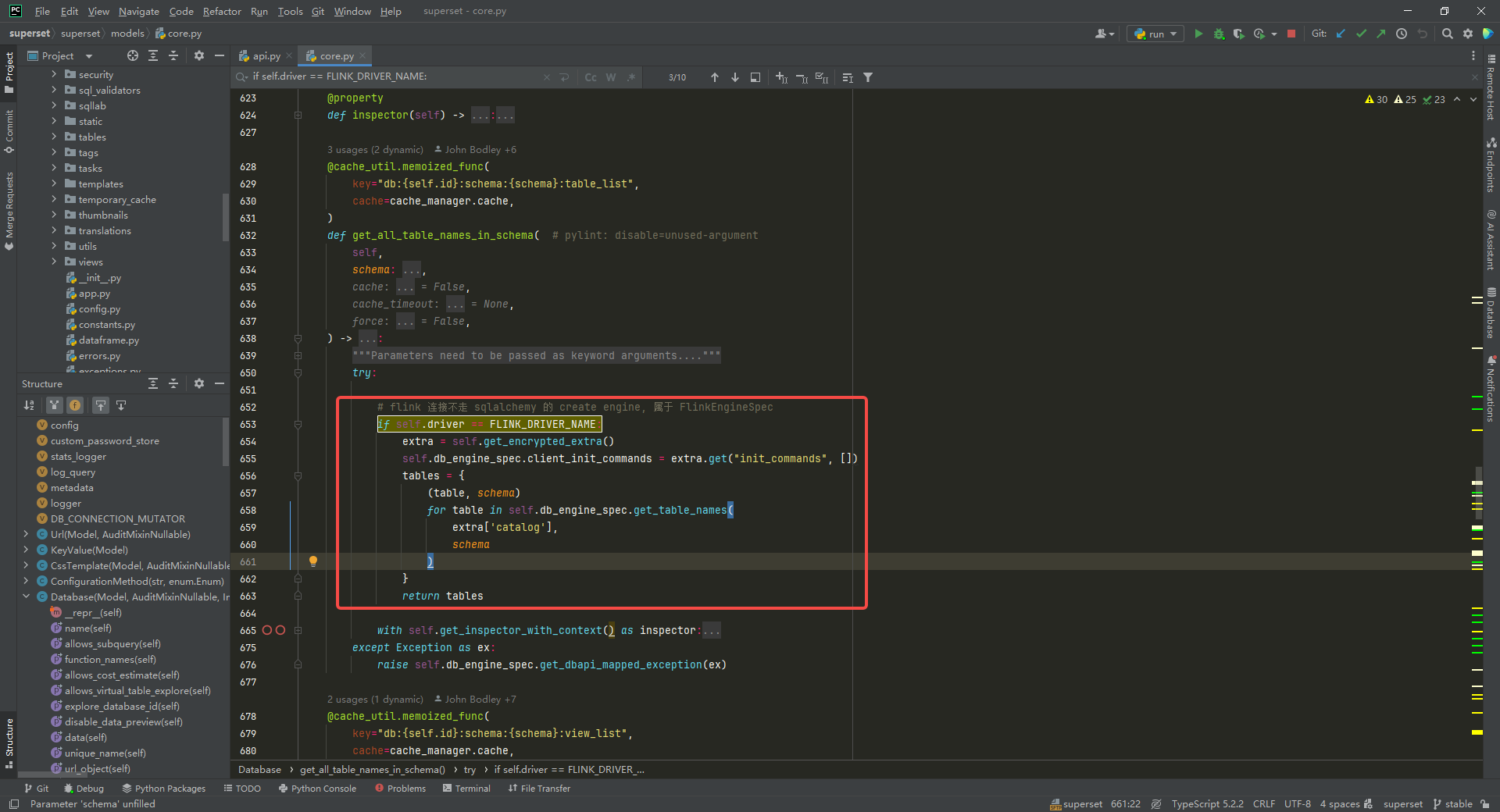
Task: Update project via the blue Git arrow
Action: point(1341,34)
